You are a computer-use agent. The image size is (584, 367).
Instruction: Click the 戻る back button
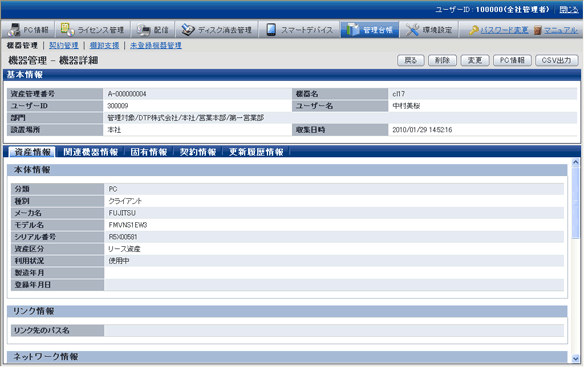411,60
